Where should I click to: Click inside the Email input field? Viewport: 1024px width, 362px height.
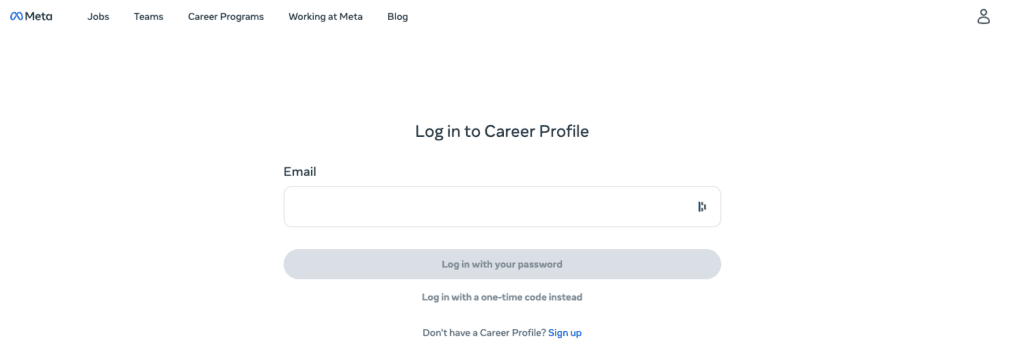502,207
